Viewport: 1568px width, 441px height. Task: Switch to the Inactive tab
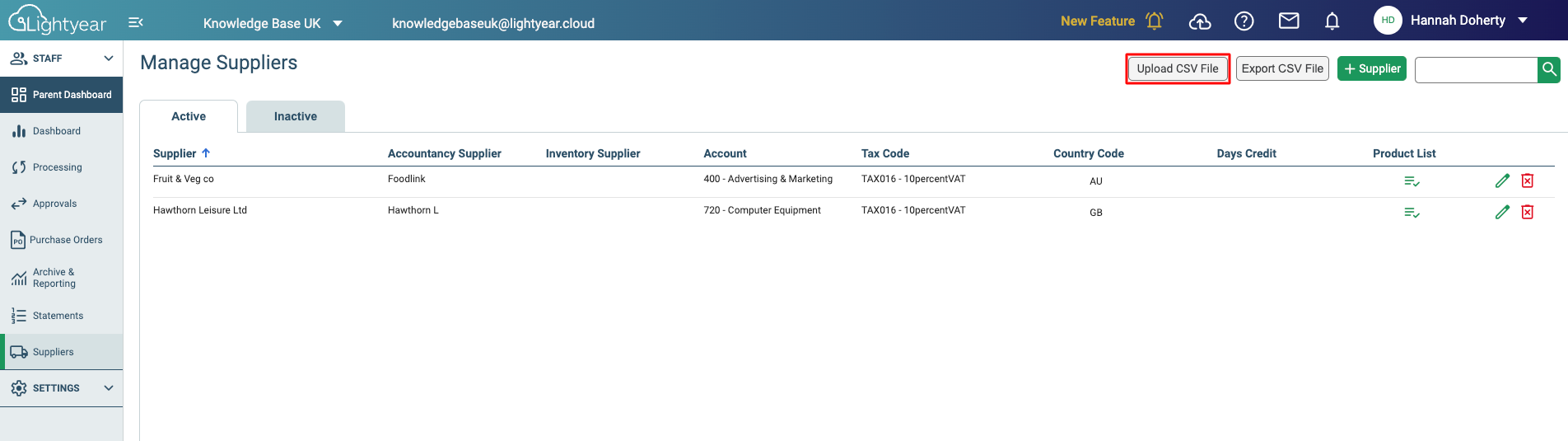[x=296, y=116]
